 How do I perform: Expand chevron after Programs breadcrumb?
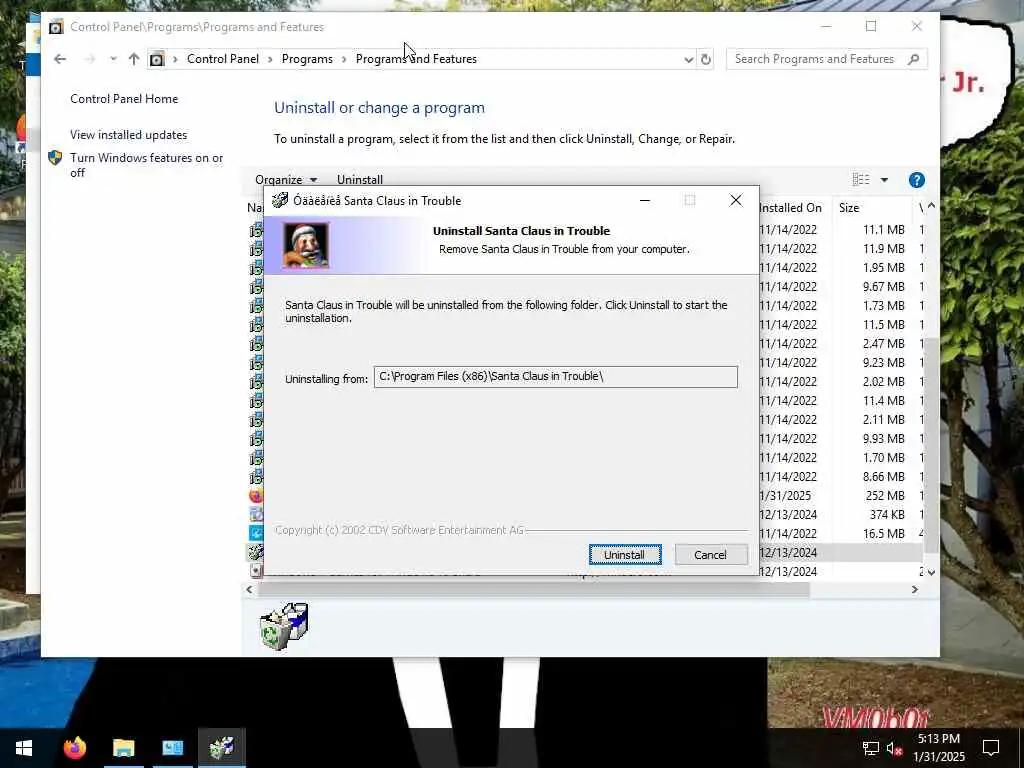click(344, 59)
